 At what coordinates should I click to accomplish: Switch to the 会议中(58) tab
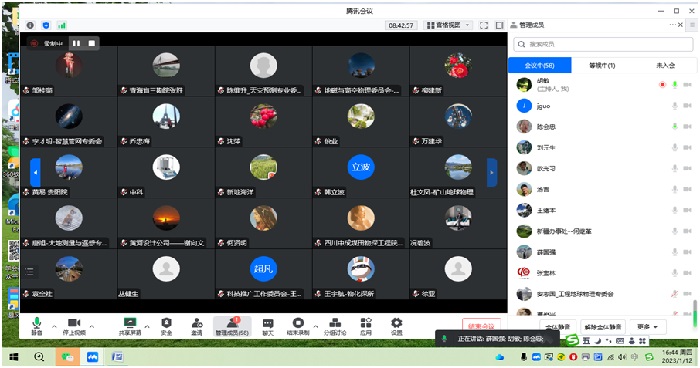coord(540,65)
